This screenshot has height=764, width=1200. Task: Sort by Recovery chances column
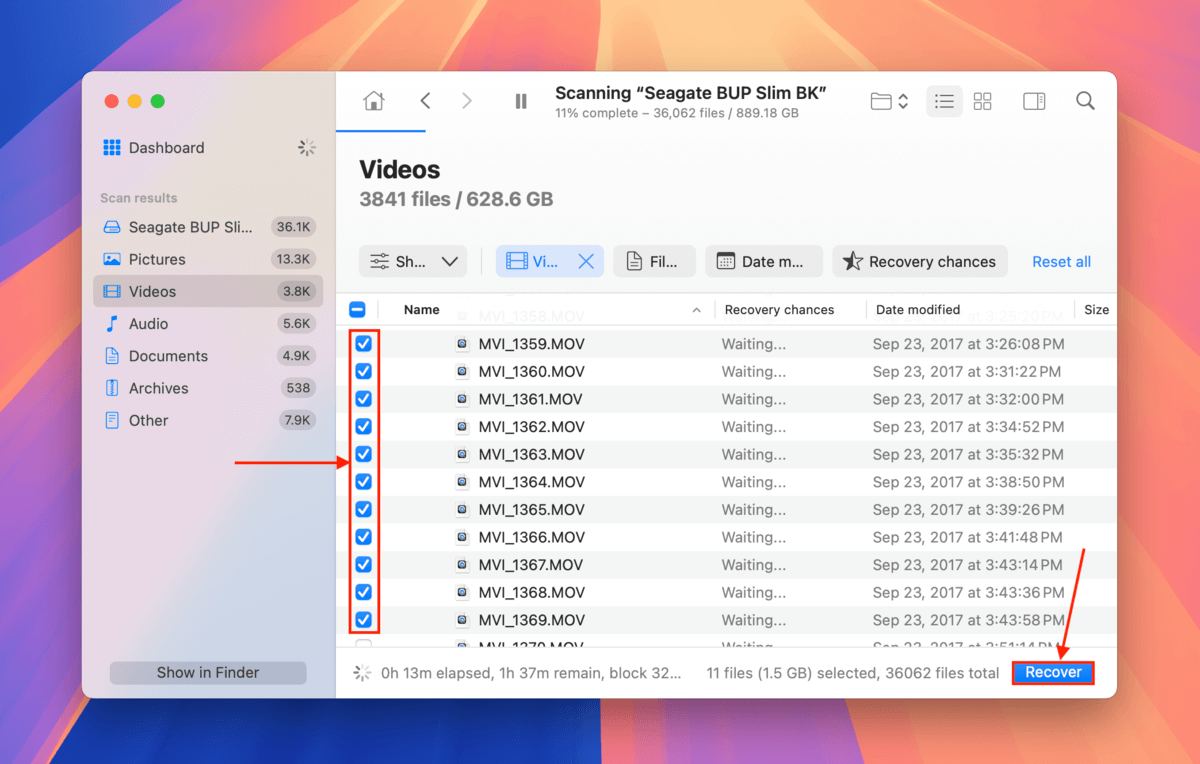(x=779, y=310)
